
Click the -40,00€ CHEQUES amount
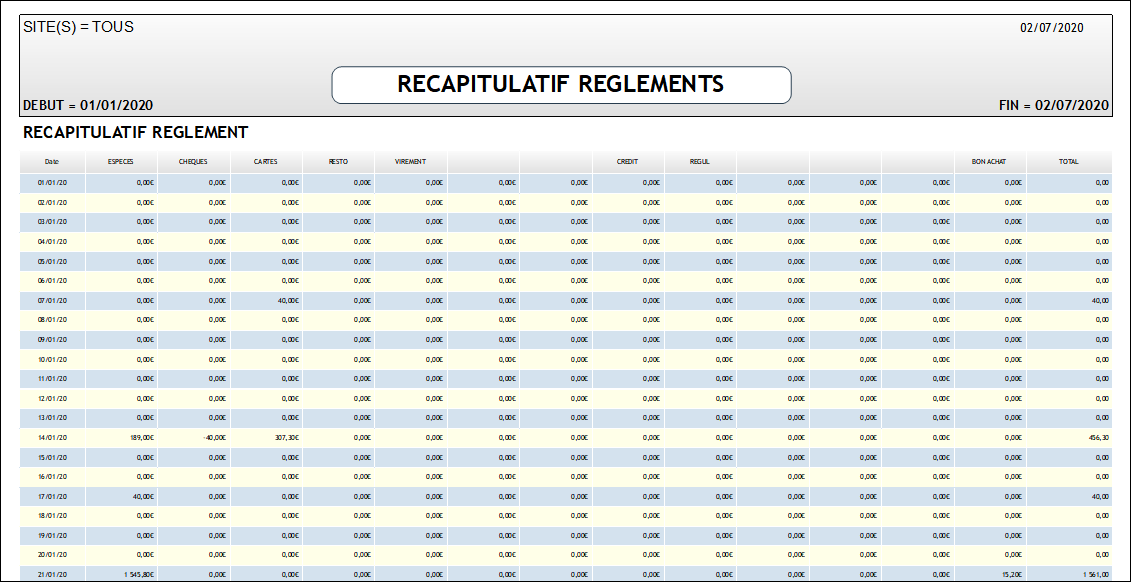pos(213,437)
